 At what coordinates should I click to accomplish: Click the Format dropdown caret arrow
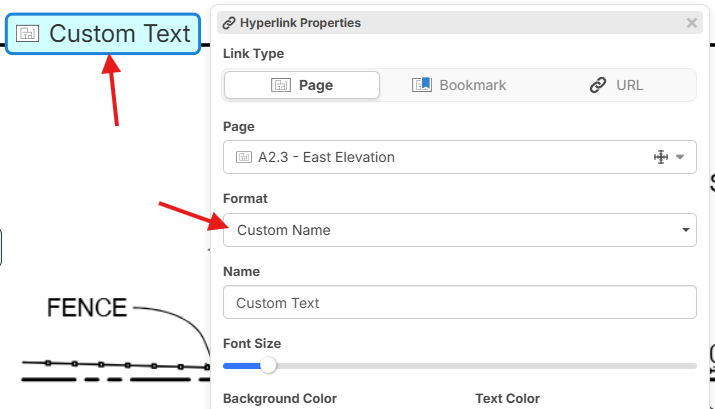686,230
